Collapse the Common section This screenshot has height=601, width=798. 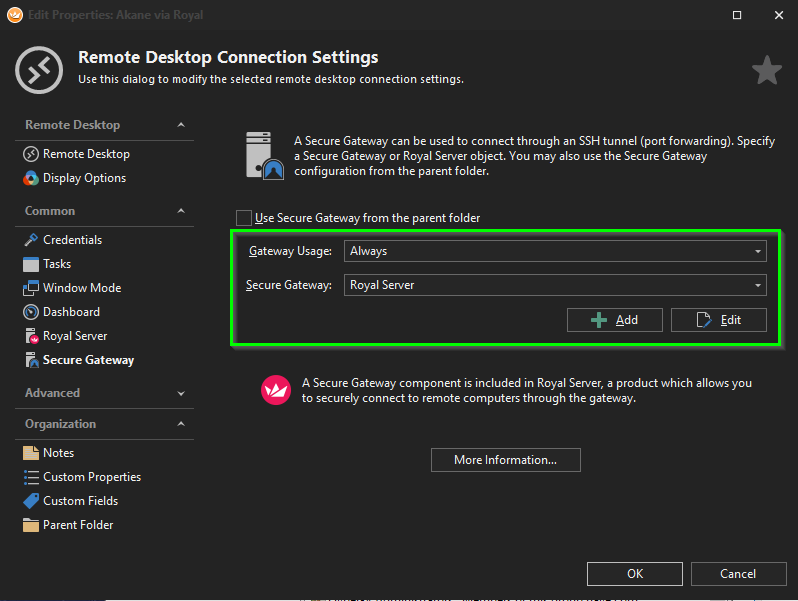(x=181, y=211)
